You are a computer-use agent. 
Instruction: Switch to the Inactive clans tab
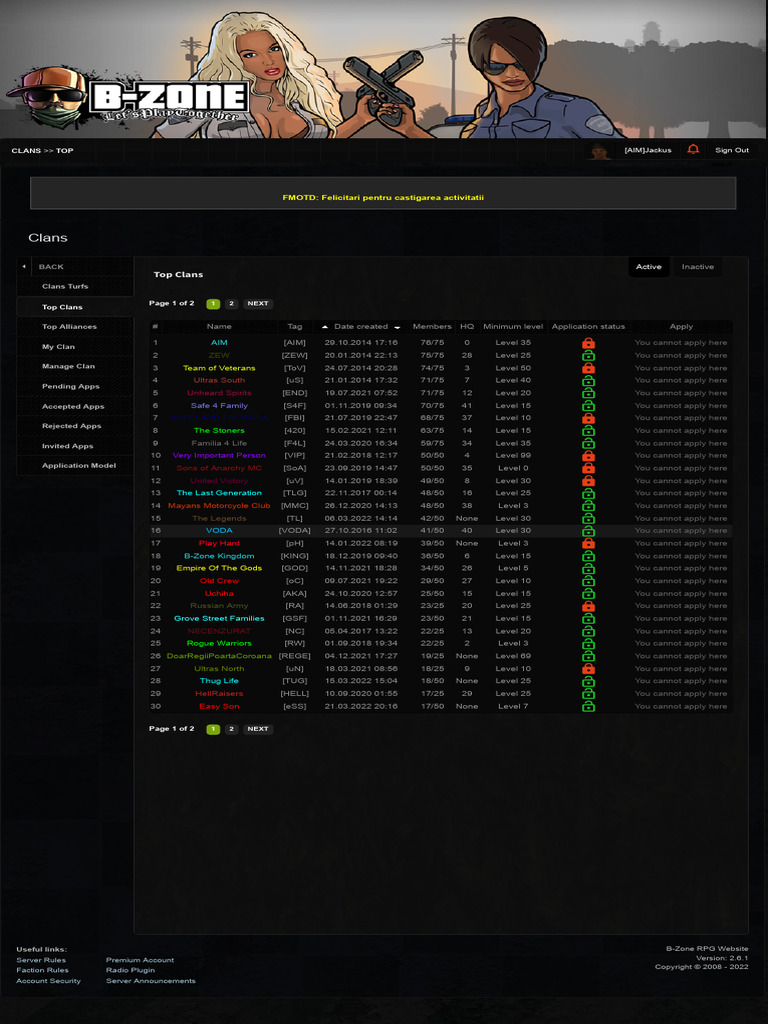point(697,266)
